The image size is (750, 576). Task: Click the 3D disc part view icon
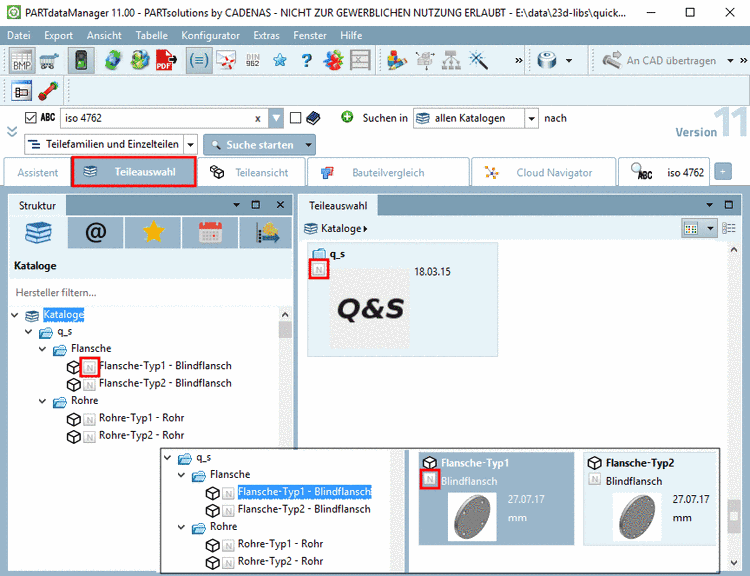(547, 61)
